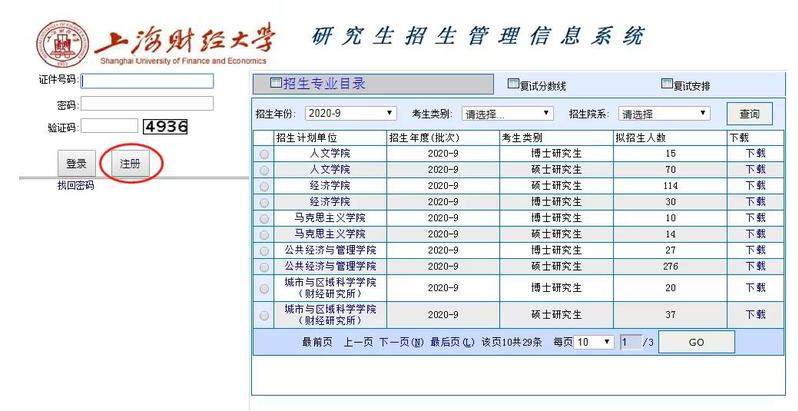Tick the 招生专业目录 checkbox

(x=277, y=84)
